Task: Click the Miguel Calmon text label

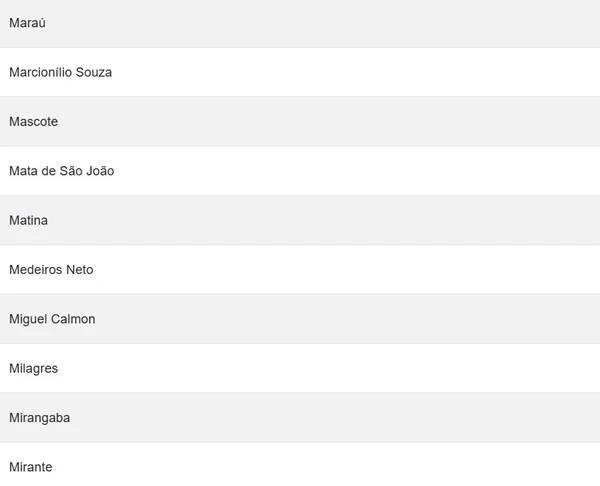Action: tap(52, 319)
